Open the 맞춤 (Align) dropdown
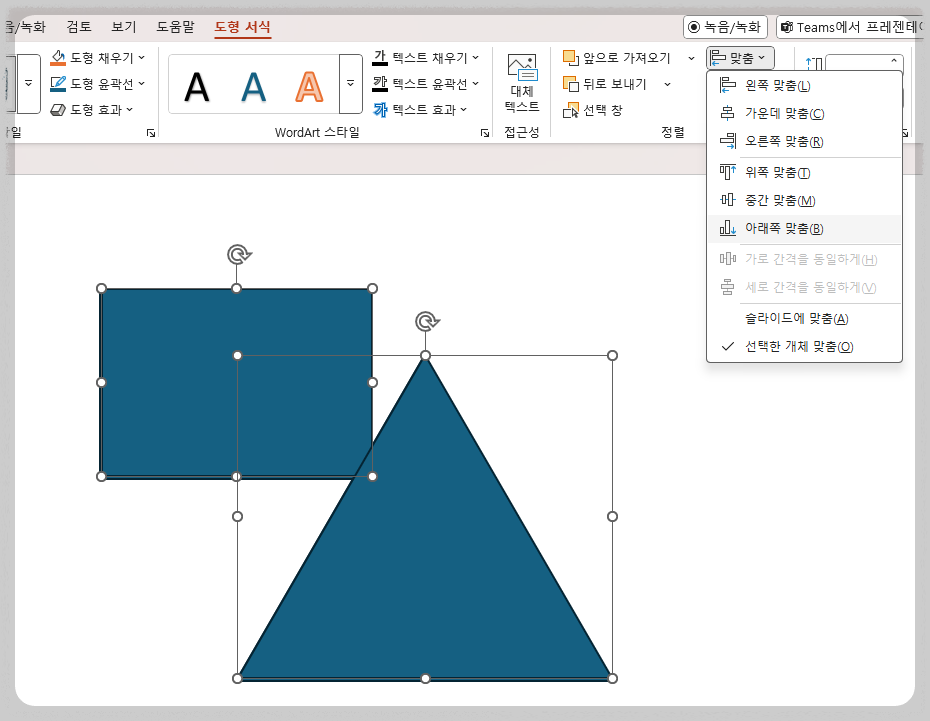 click(740, 58)
